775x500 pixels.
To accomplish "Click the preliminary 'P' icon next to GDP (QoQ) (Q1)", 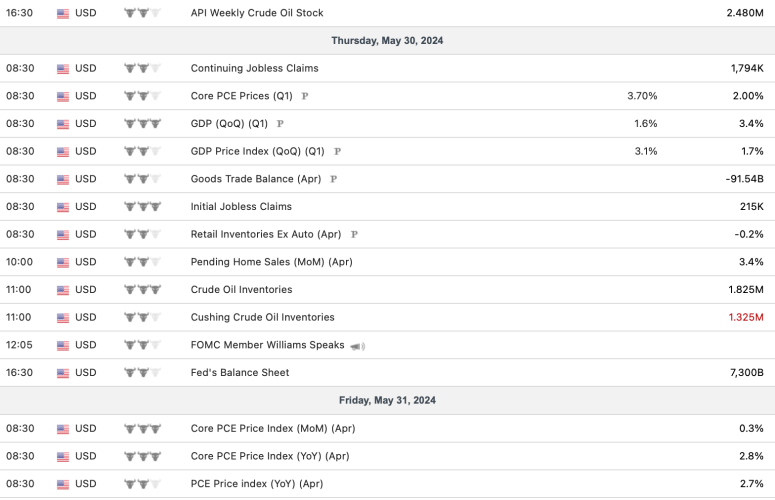I will coord(280,124).
